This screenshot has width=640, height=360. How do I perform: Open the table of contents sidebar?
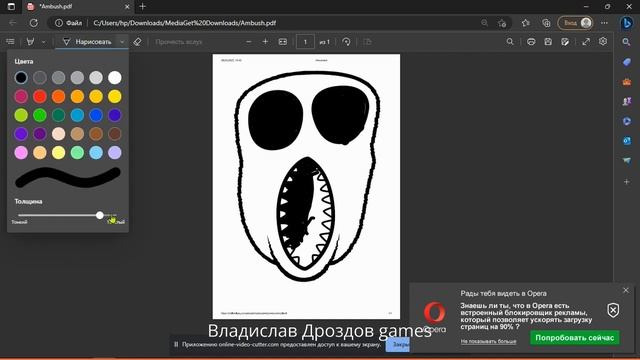click(x=10, y=42)
